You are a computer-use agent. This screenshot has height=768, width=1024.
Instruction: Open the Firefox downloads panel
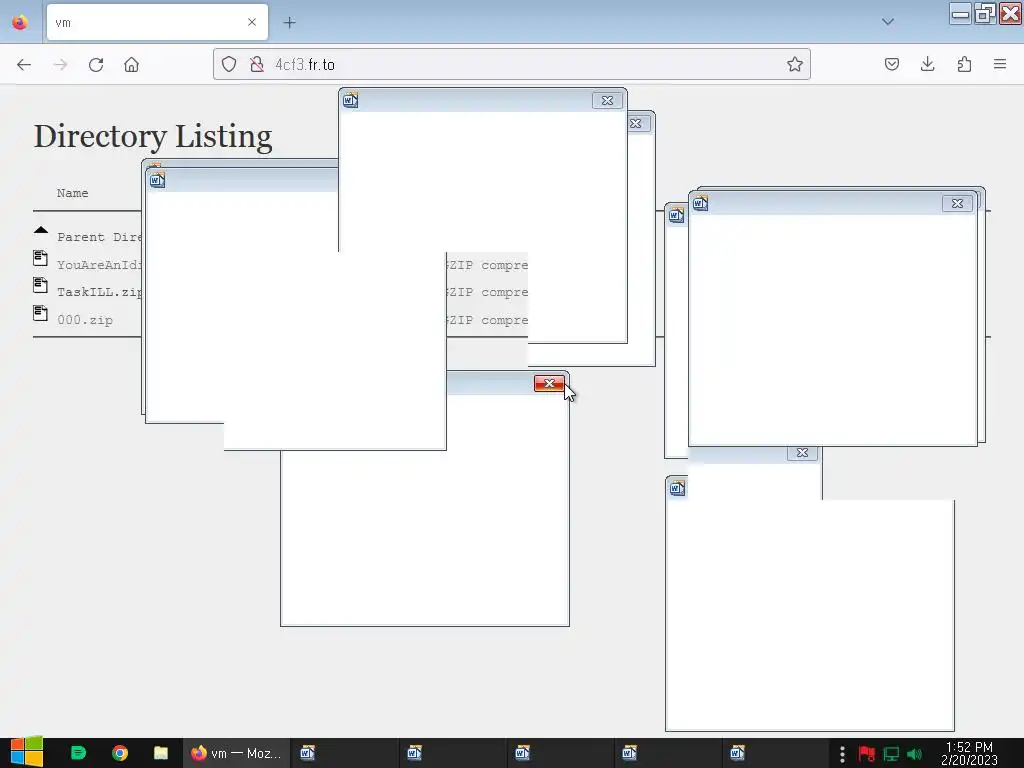(x=927, y=64)
